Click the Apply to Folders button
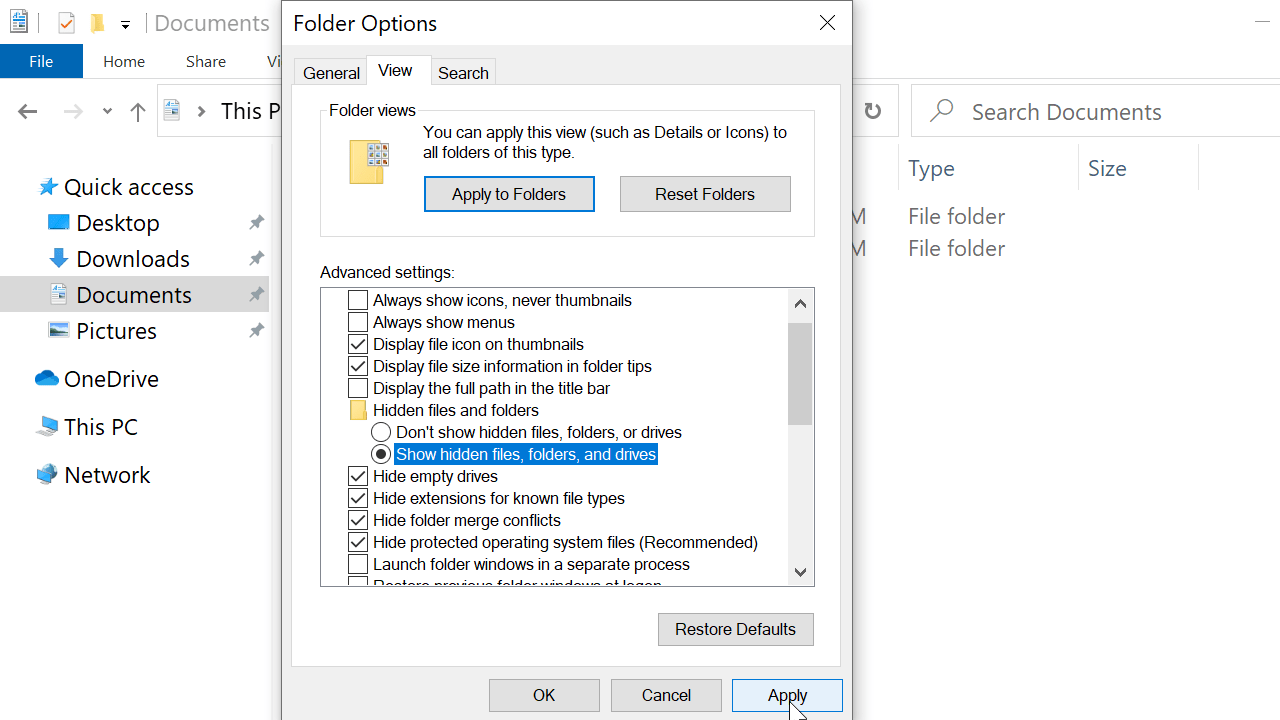This screenshot has width=1280, height=720. (509, 193)
